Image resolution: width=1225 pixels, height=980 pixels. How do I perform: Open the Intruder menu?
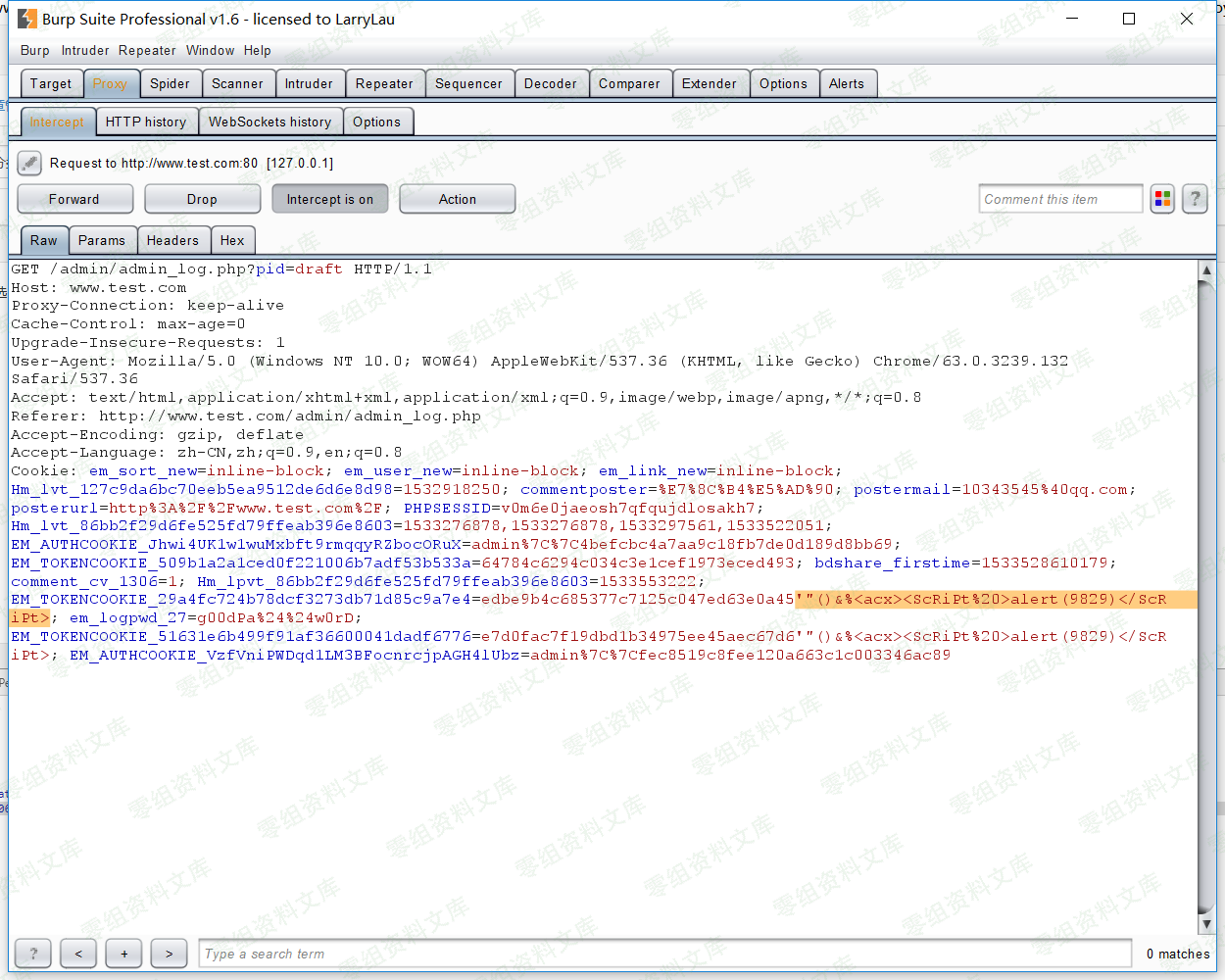point(84,50)
